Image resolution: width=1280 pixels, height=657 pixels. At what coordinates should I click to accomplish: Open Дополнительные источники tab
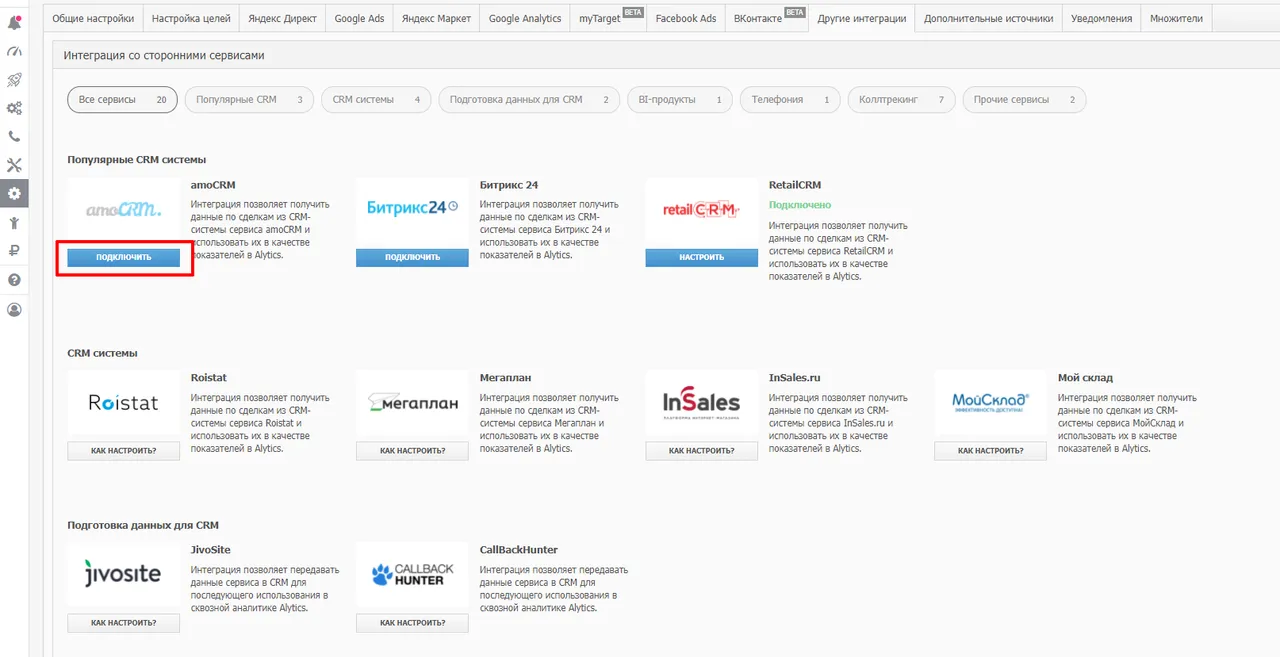(x=989, y=18)
